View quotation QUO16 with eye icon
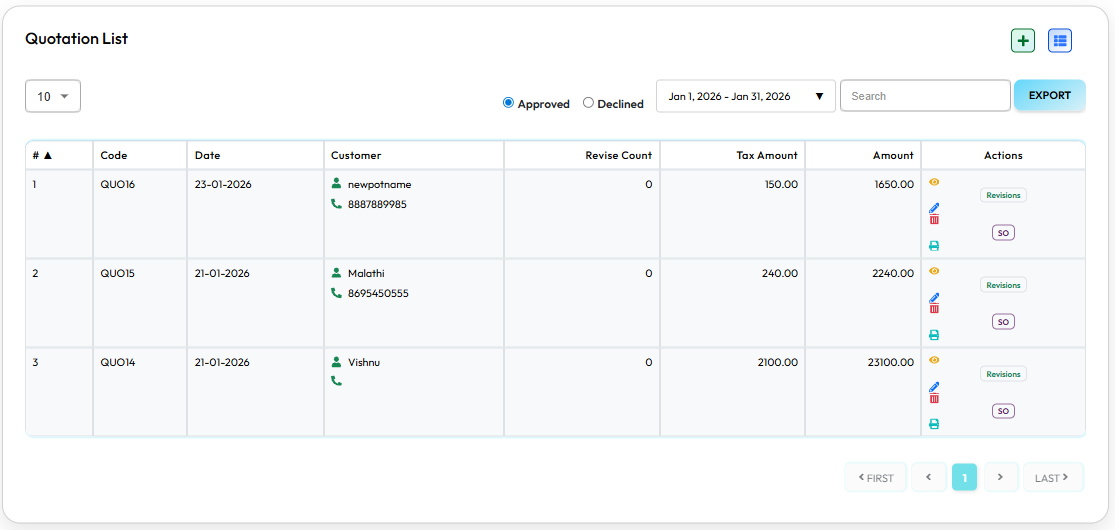 coord(934,182)
